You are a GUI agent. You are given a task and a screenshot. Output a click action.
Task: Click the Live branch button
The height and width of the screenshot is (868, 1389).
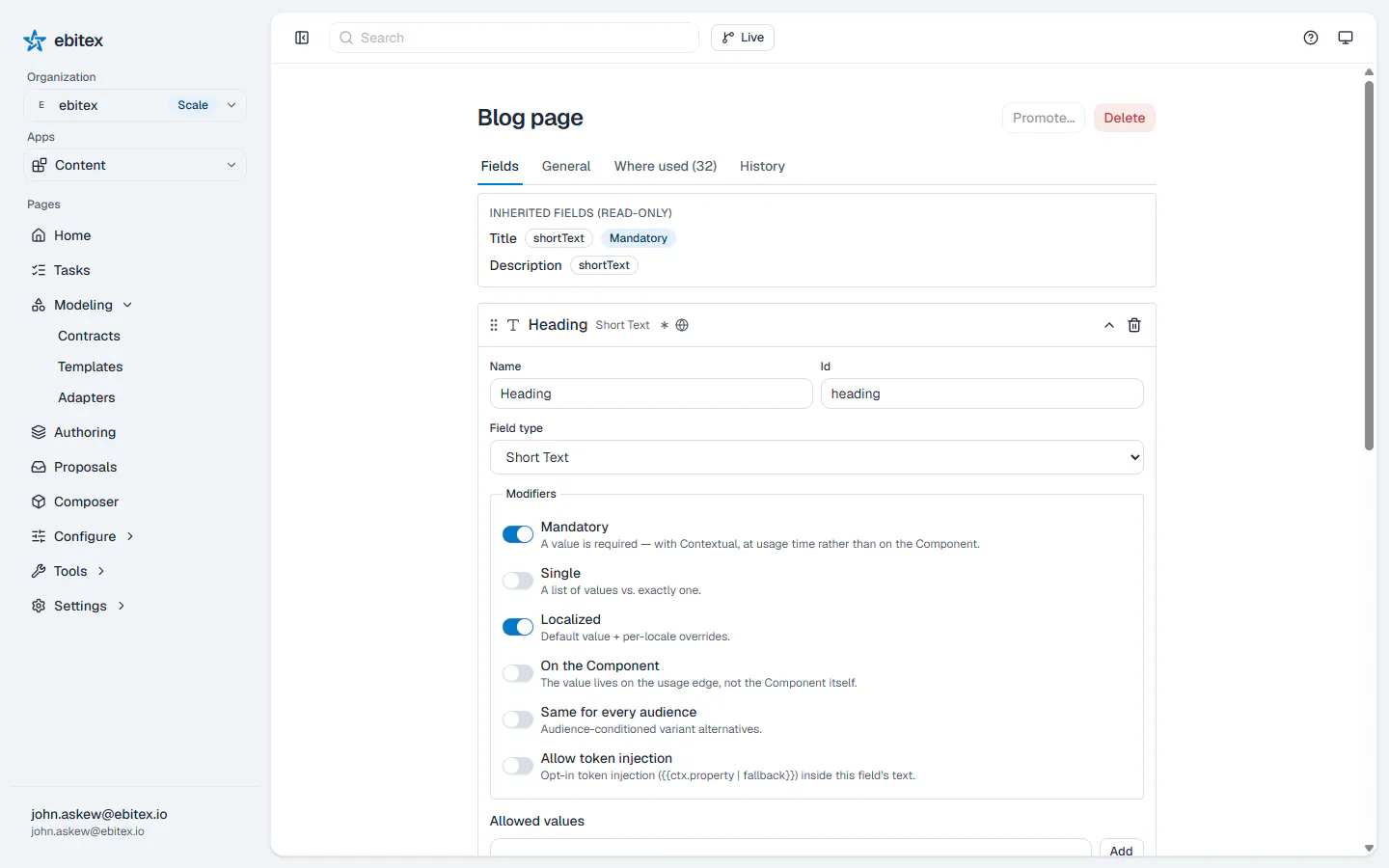743,38
